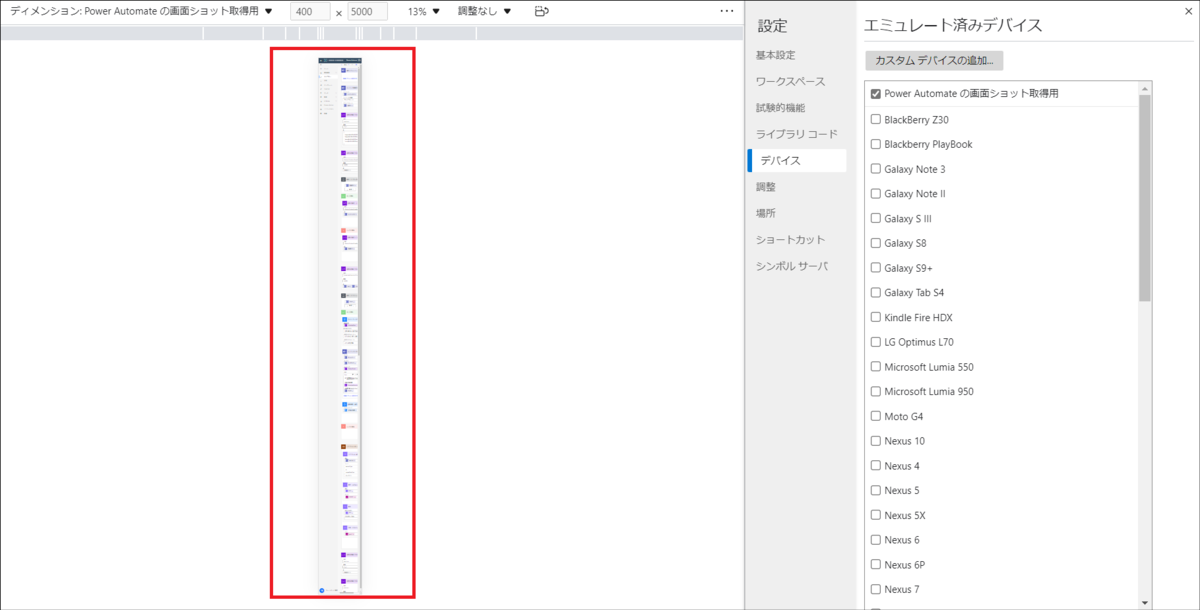Enable the Galaxy S9+ checkbox
The height and width of the screenshot is (610, 1200).
pyautogui.click(x=876, y=268)
